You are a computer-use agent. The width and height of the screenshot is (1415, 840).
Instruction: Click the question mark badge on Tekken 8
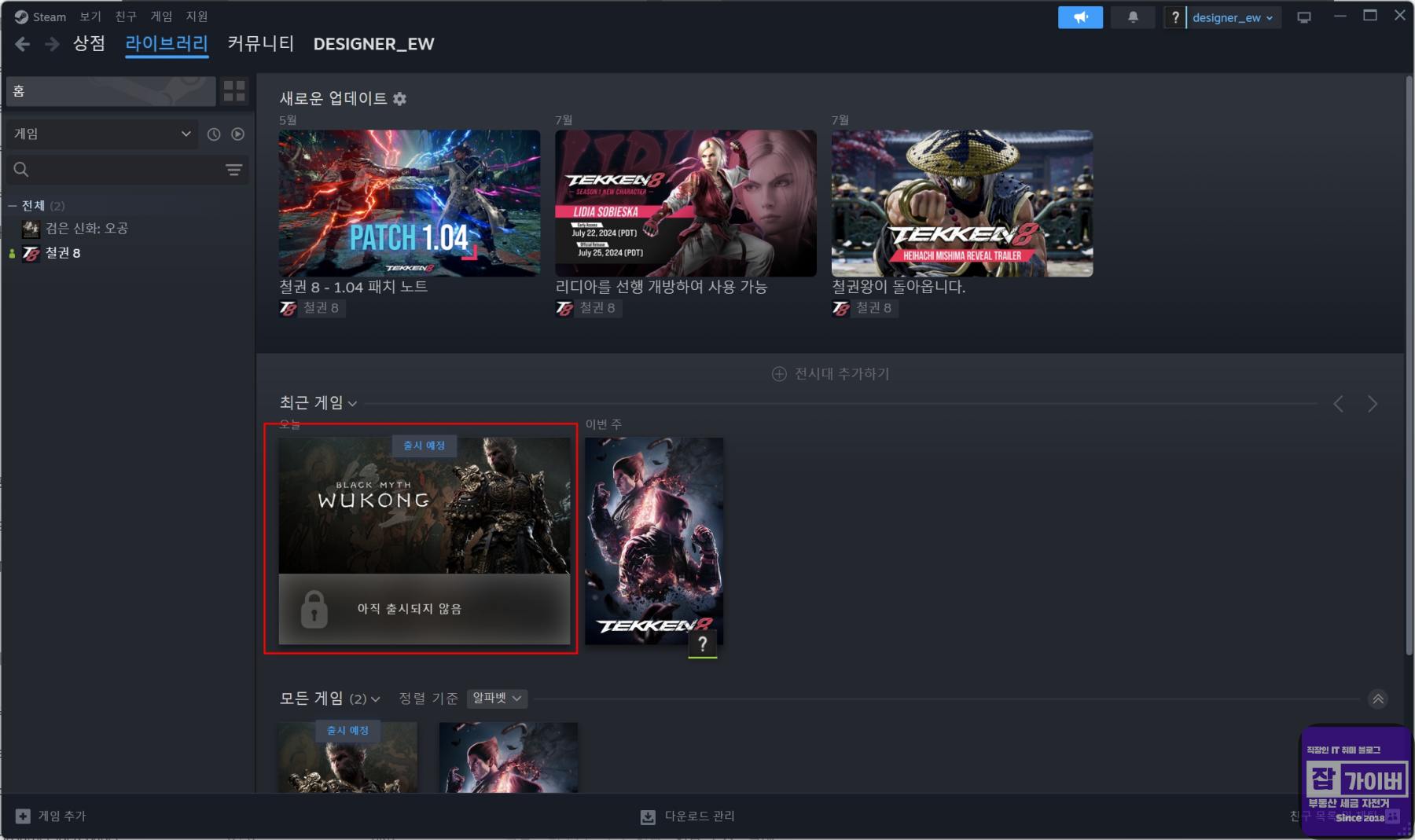(703, 645)
